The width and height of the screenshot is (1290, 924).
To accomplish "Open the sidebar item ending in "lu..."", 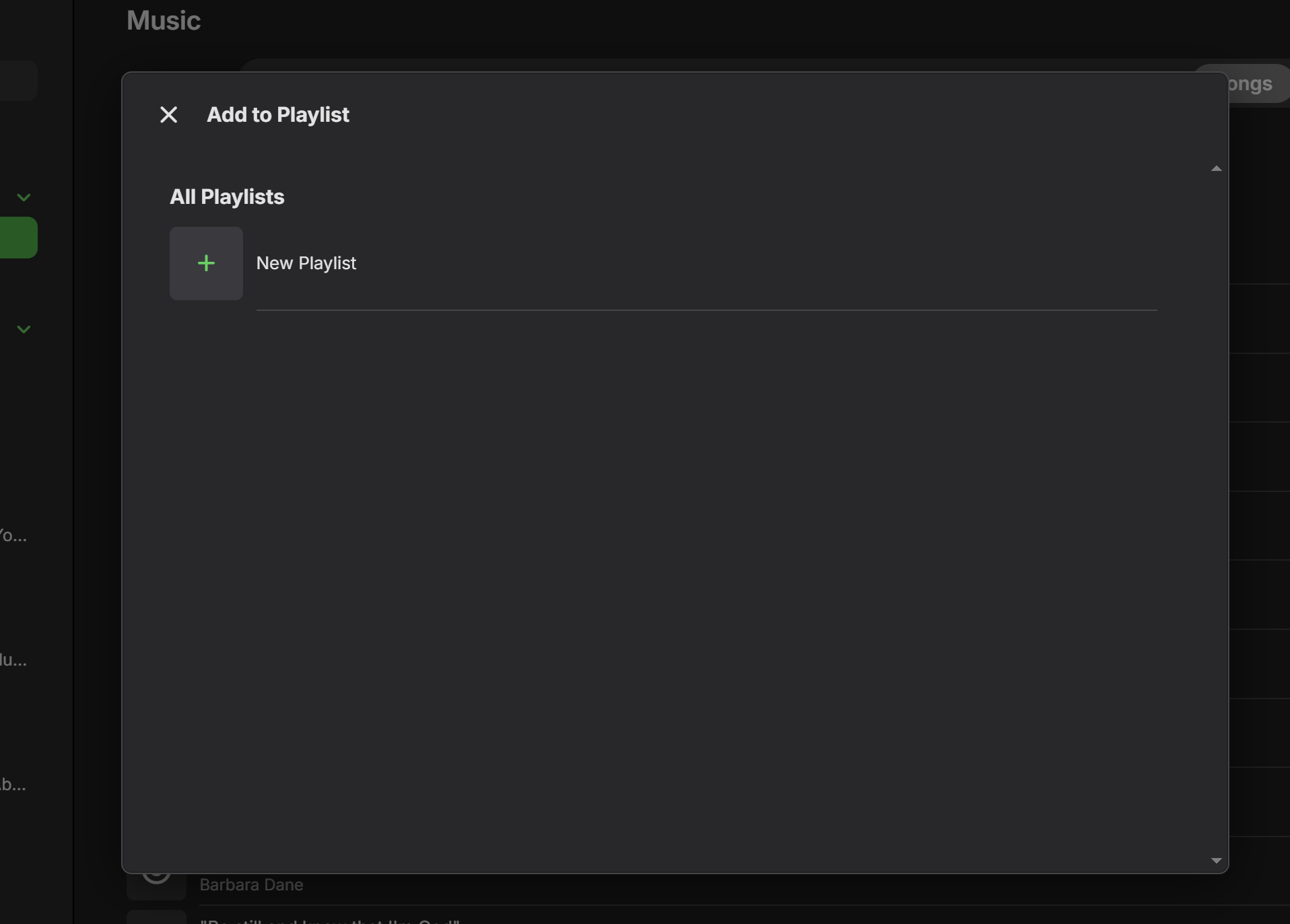I will point(13,660).
